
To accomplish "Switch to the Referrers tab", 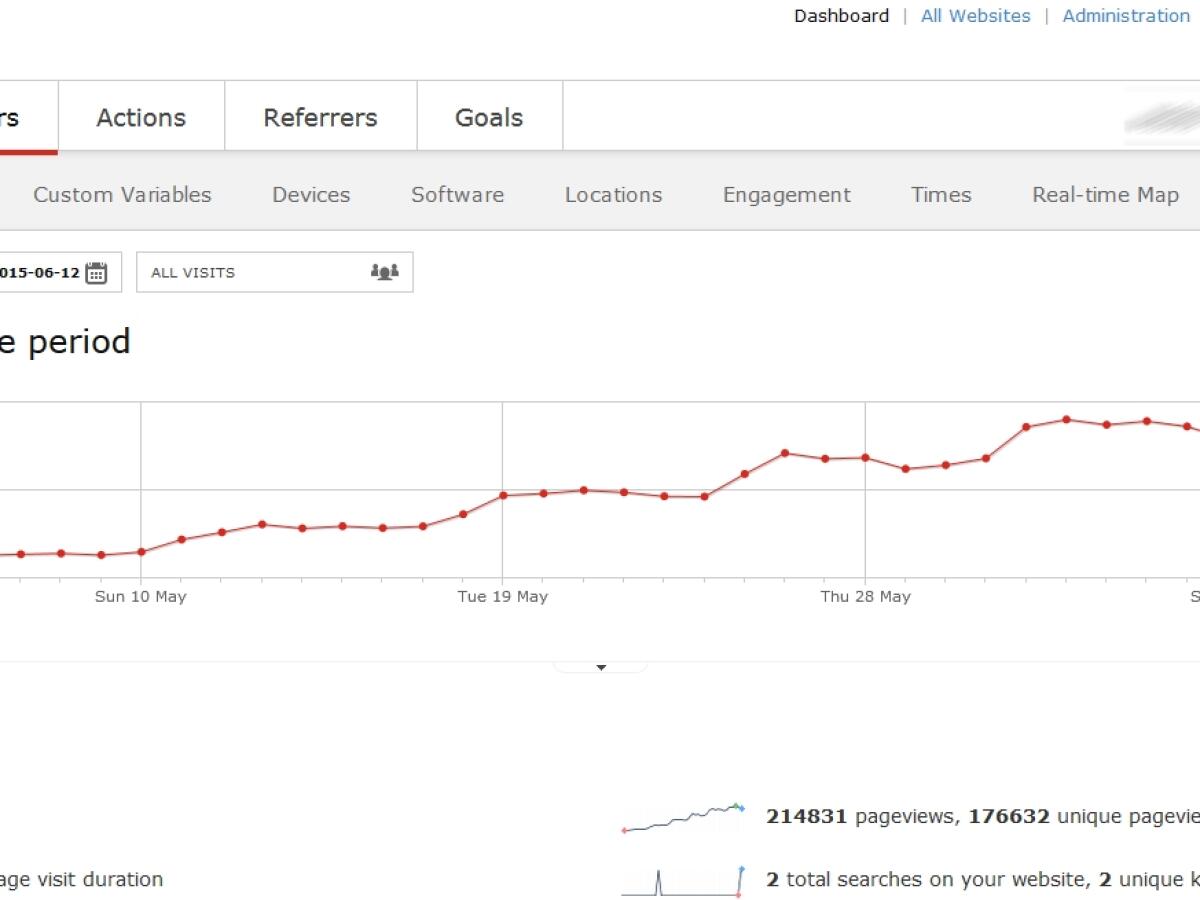I will coord(320,117).
